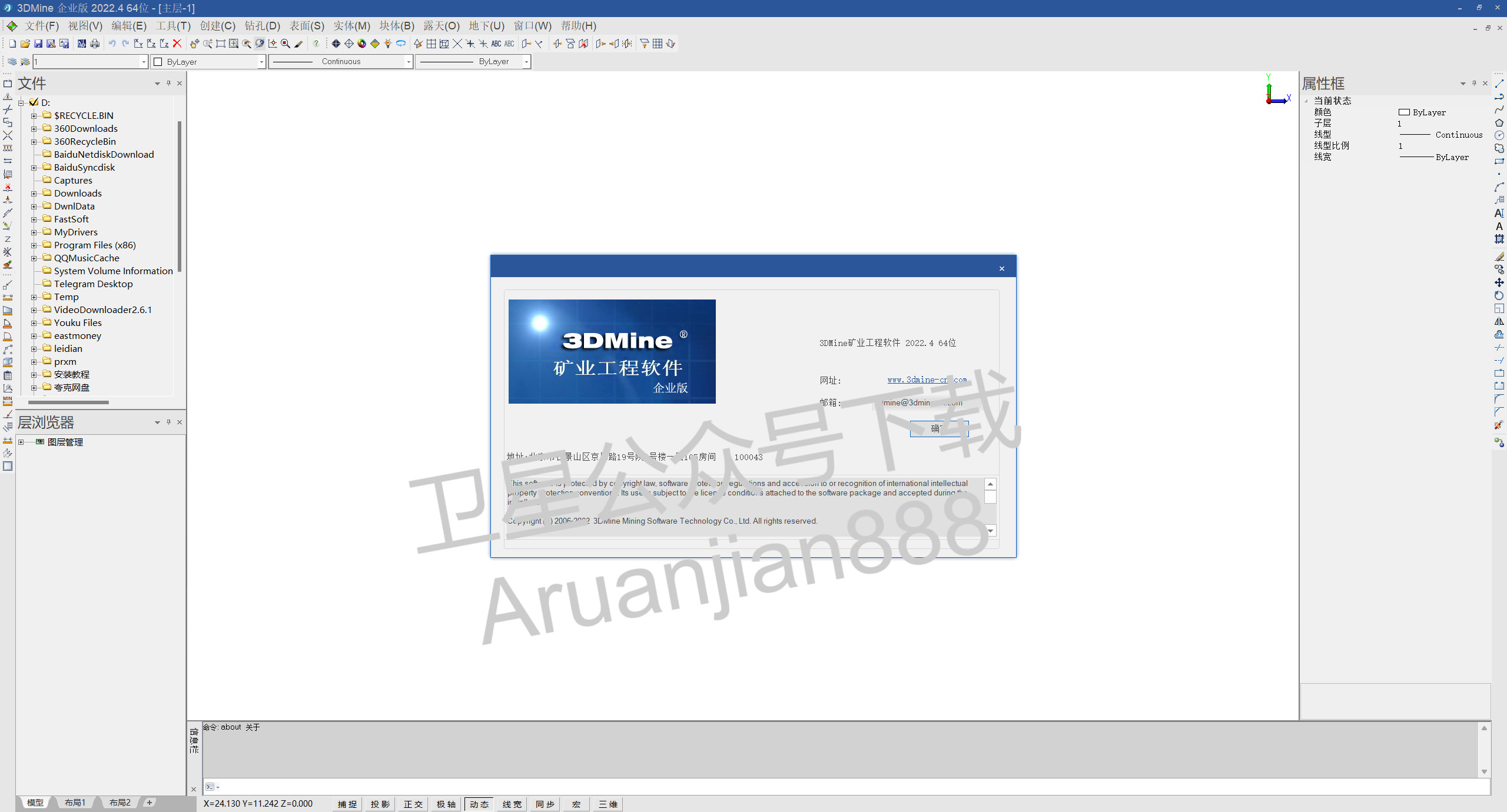Click the Open file folder icon

[x=25, y=44]
